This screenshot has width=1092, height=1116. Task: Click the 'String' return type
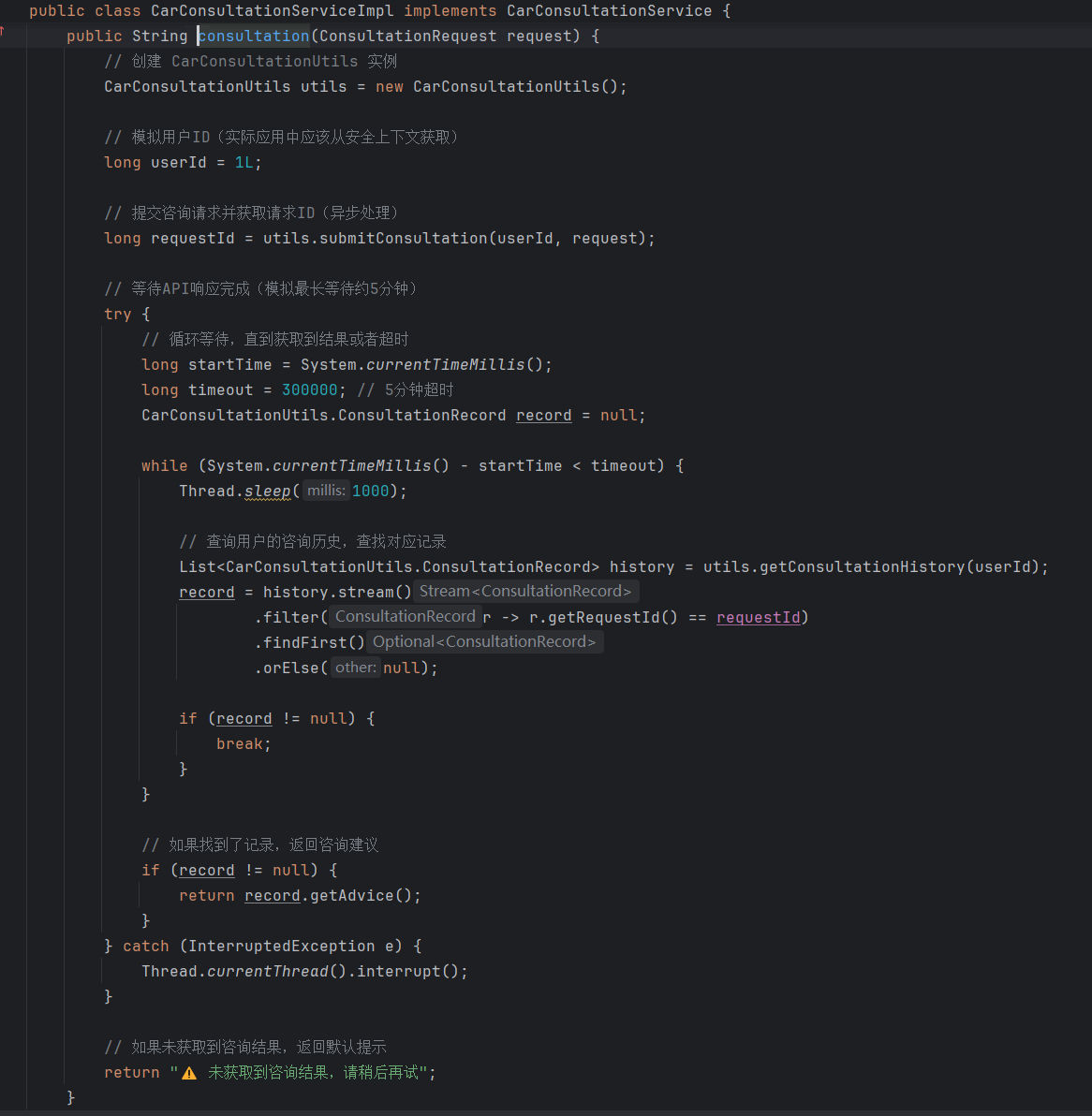pyautogui.click(x=159, y=36)
